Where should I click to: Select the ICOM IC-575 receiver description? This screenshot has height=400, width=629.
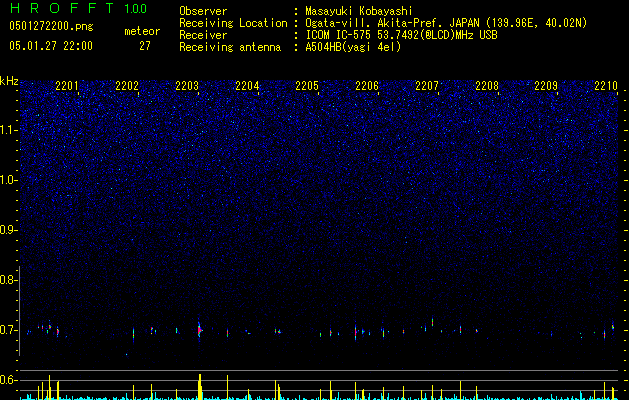click(401, 35)
